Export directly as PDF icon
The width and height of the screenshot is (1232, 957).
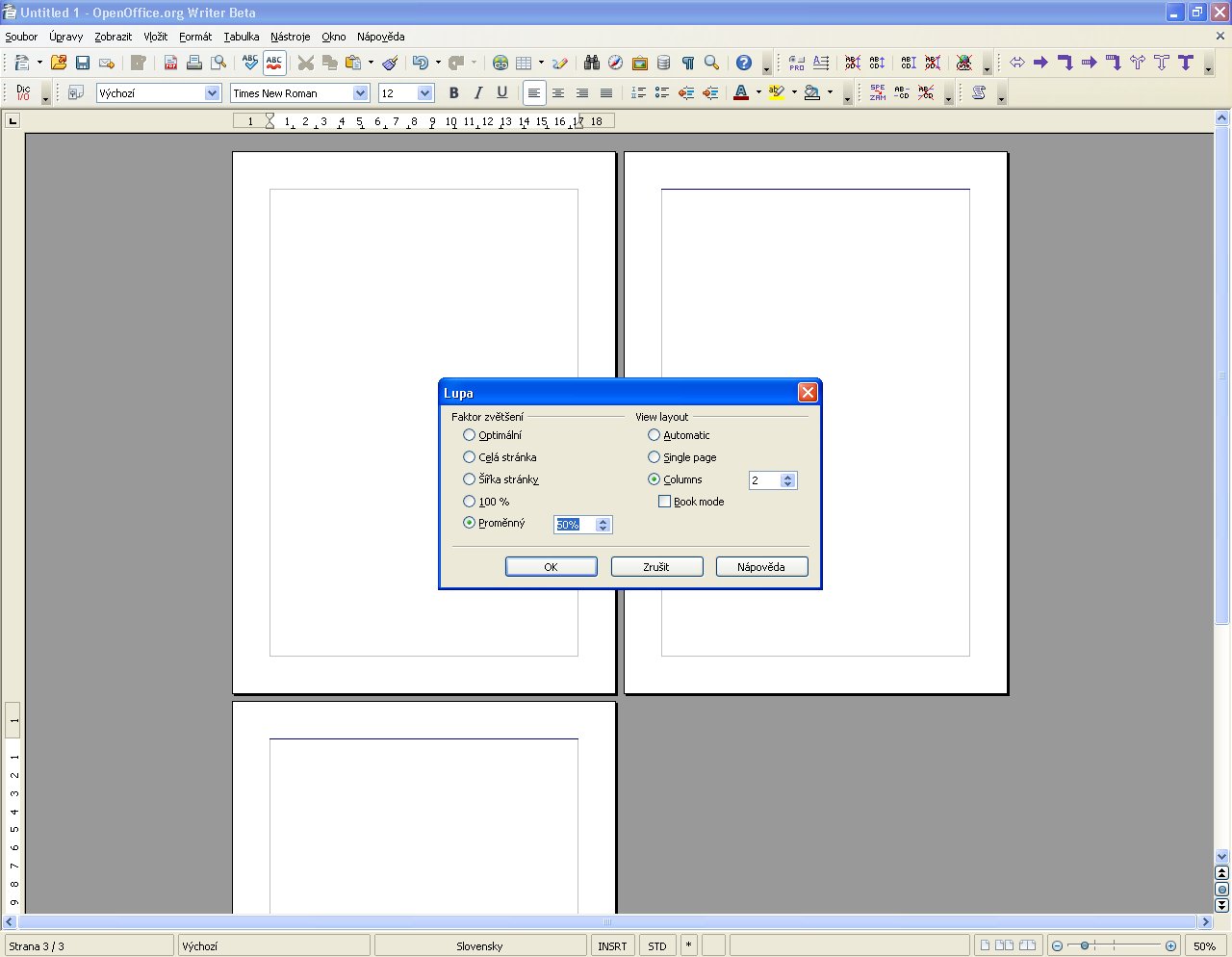coord(170,63)
